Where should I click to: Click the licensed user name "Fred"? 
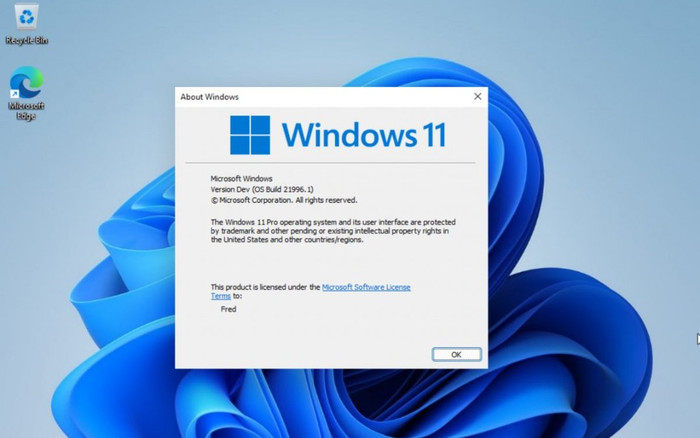tap(228, 309)
